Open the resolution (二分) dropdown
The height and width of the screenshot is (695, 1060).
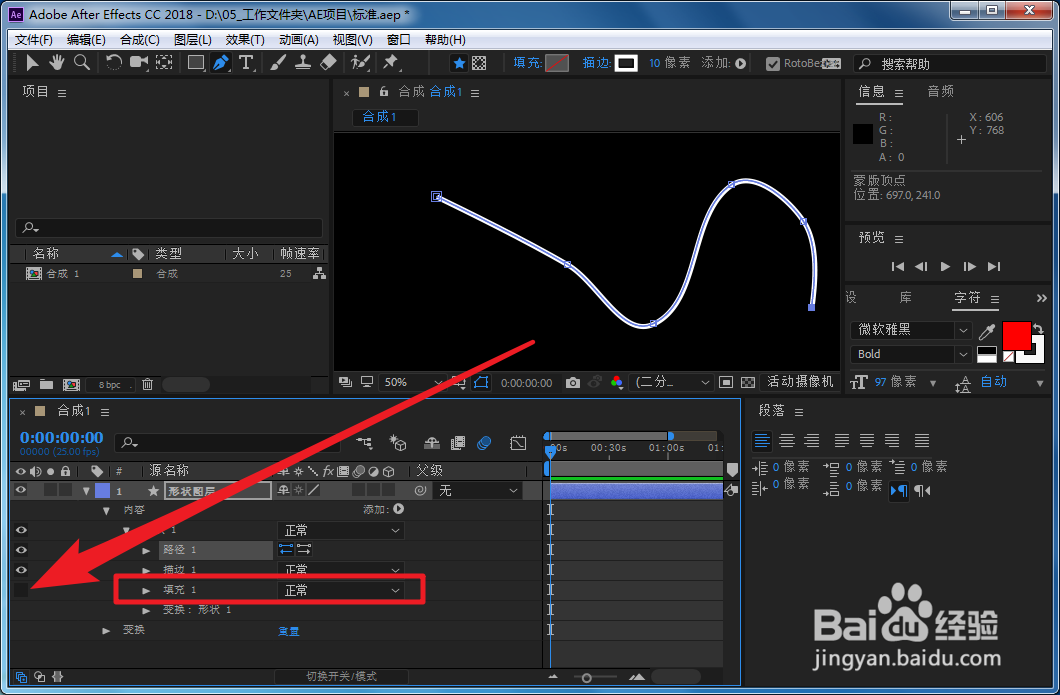point(672,383)
